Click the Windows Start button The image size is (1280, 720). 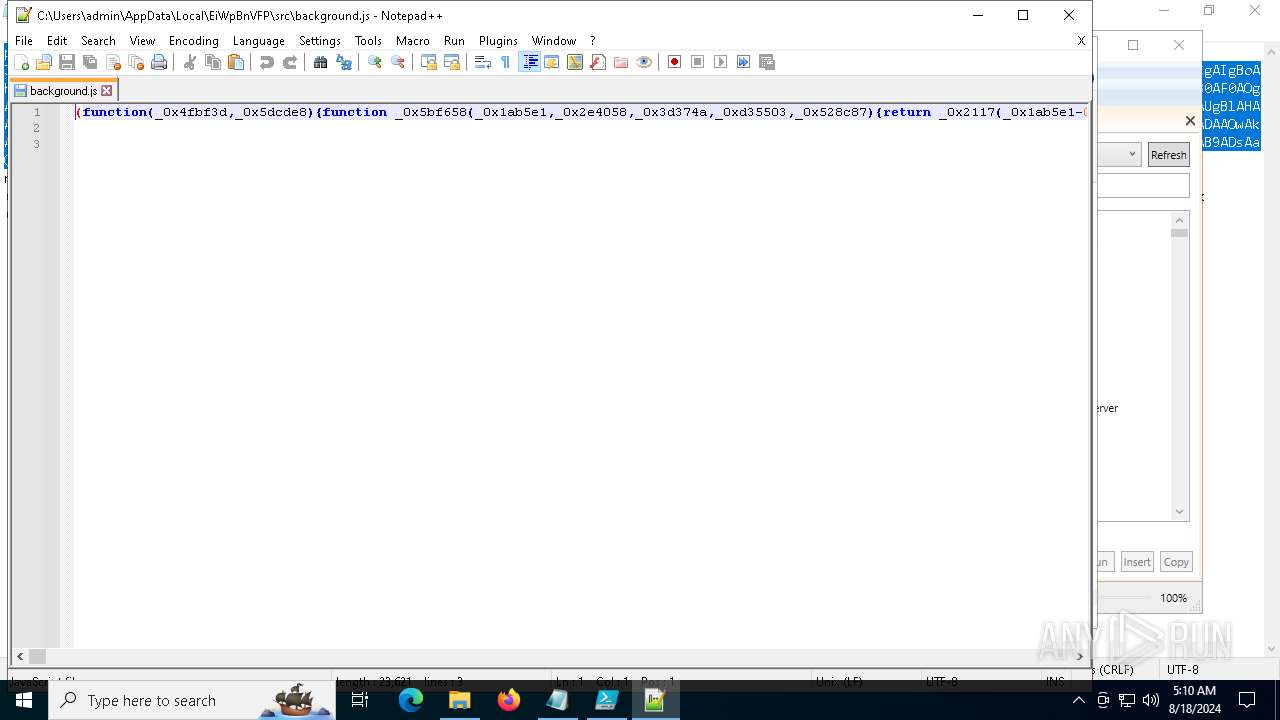(24, 700)
